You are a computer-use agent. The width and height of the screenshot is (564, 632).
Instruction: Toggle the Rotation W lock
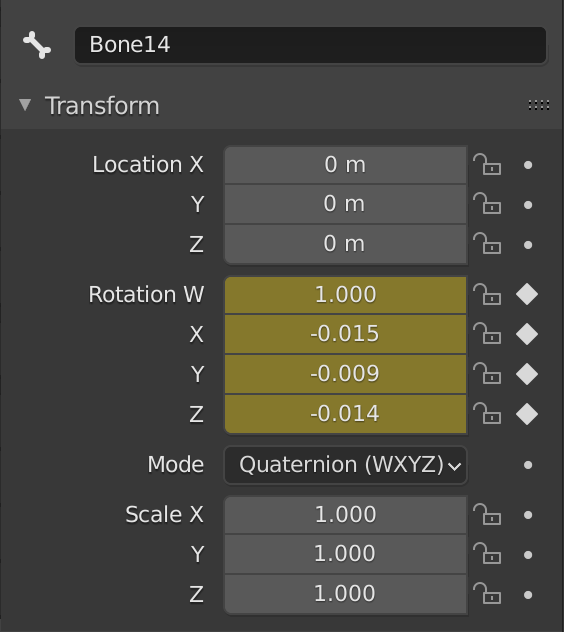[x=487, y=294]
